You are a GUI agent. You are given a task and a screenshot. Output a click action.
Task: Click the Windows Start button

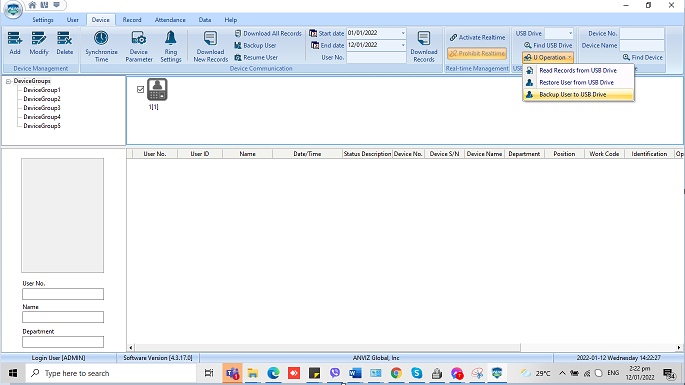coord(13,373)
